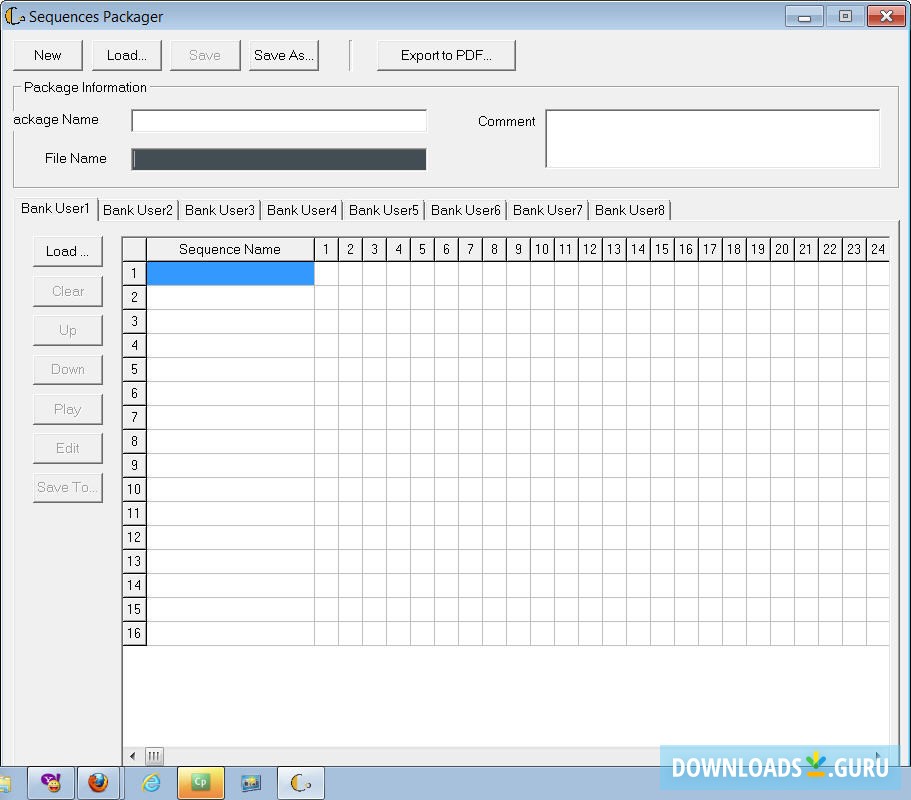Move sequence Down
Viewport: 911px width, 800px height.
(68, 369)
